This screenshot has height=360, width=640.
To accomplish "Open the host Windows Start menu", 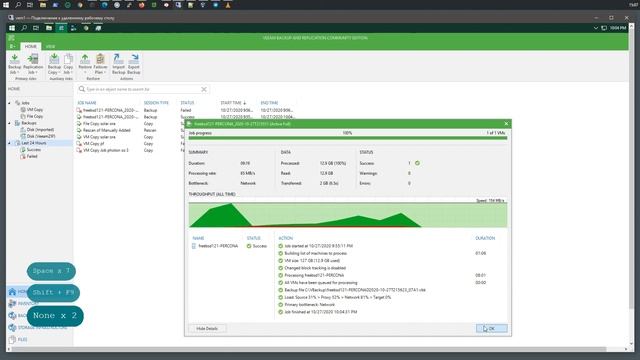I will click(x=6, y=5).
